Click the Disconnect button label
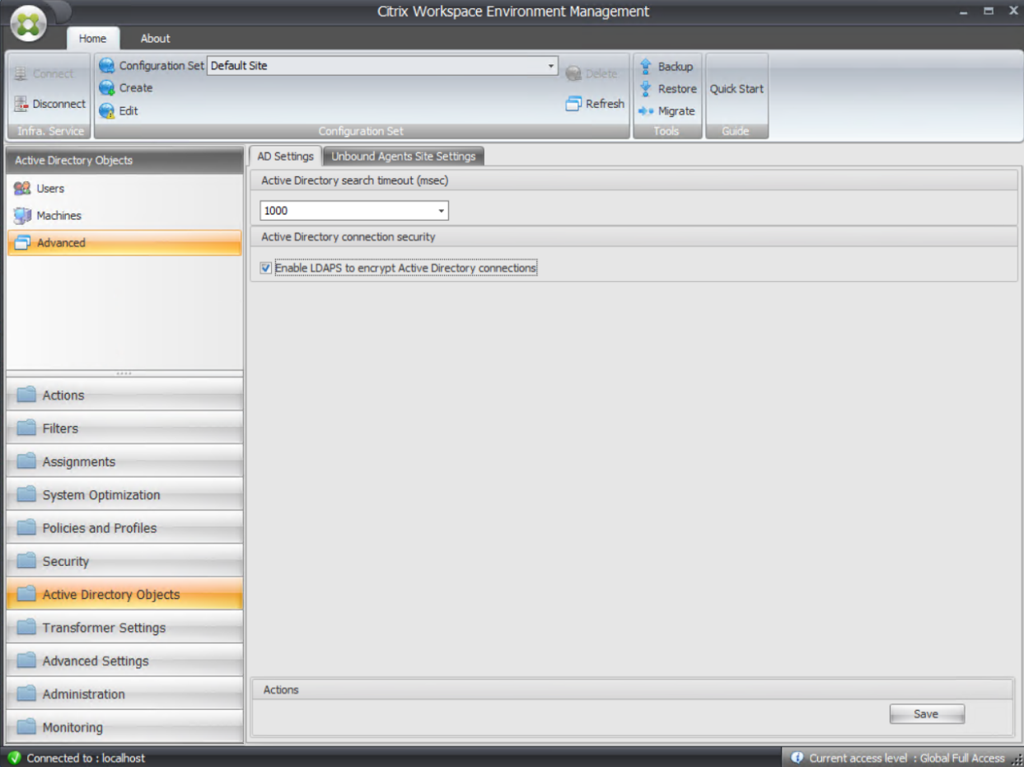This screenshot has height=767, width=1024. 59,103
